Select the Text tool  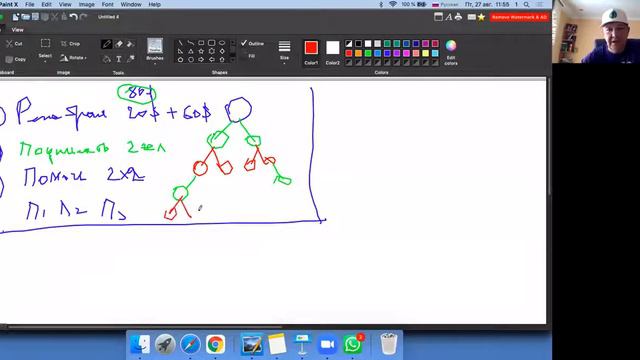(x=119, y=59)
